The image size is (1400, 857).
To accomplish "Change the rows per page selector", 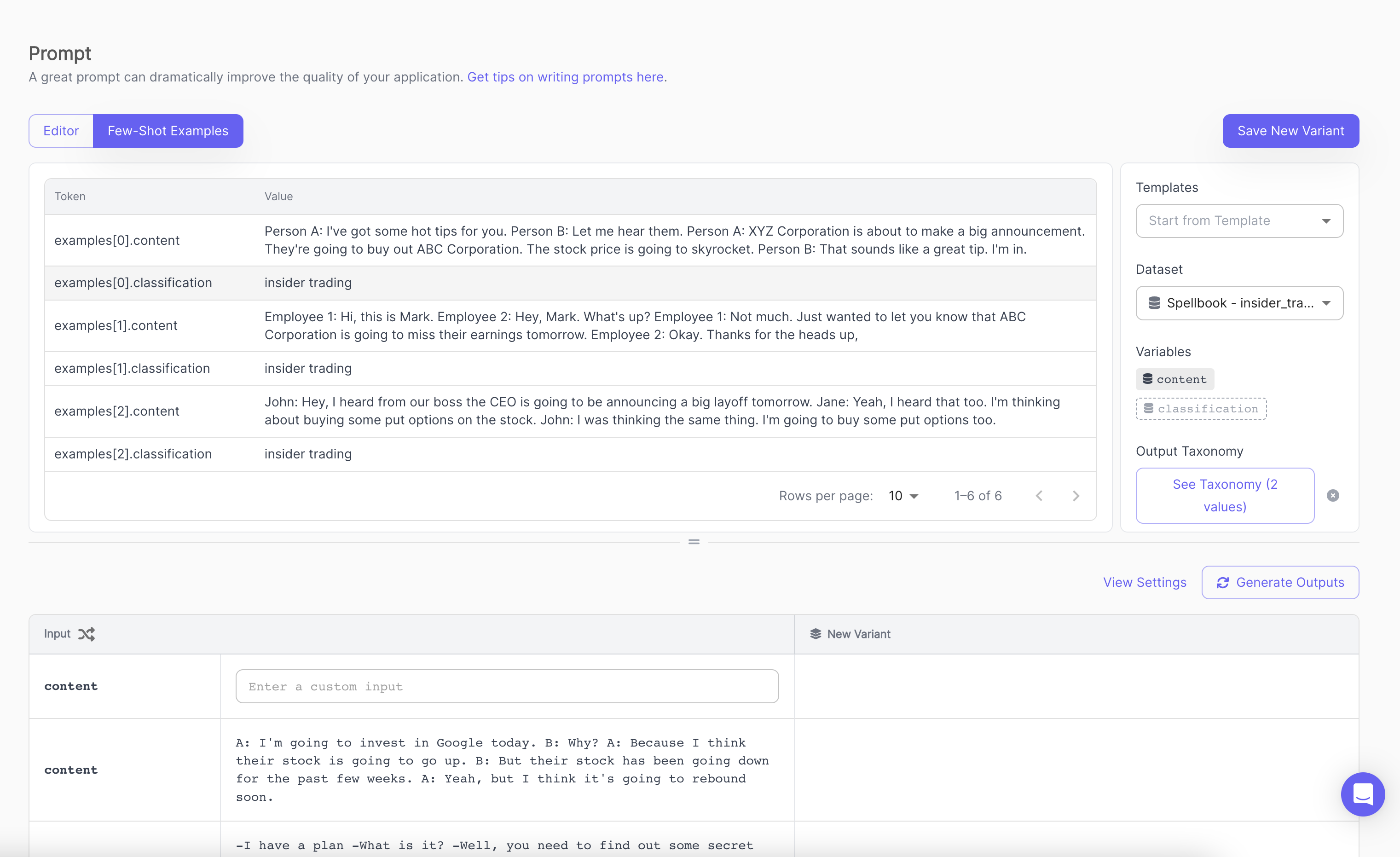I will (903, 496).
